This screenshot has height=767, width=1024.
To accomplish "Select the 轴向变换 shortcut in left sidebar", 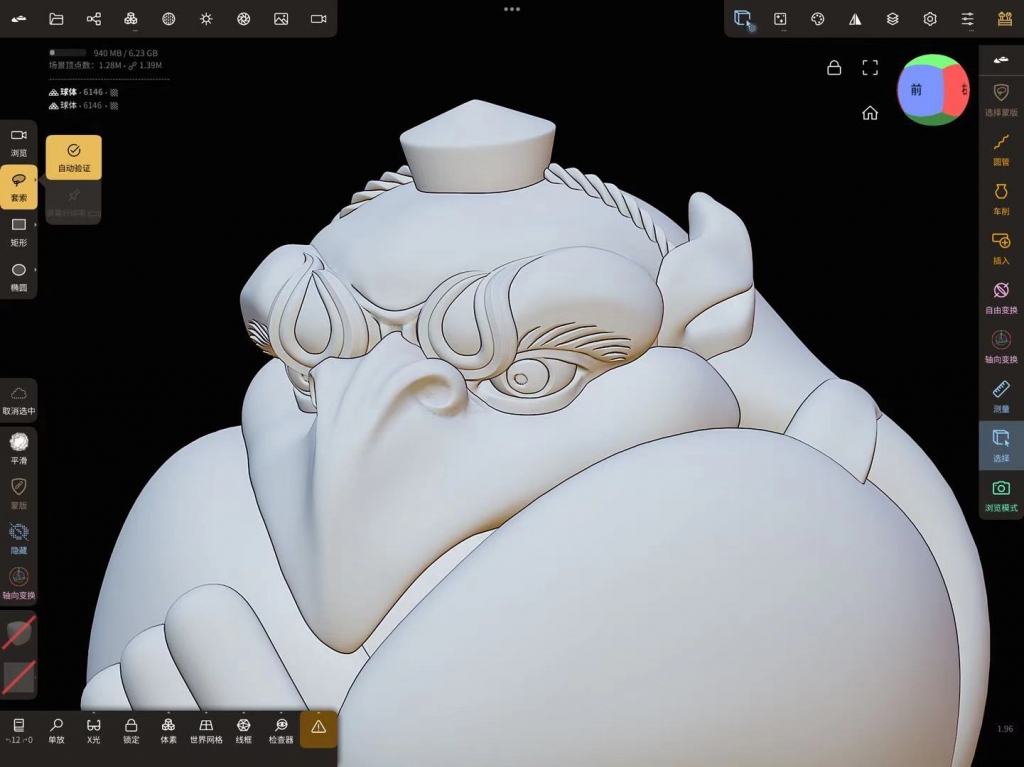I will (x=19, y=583).
